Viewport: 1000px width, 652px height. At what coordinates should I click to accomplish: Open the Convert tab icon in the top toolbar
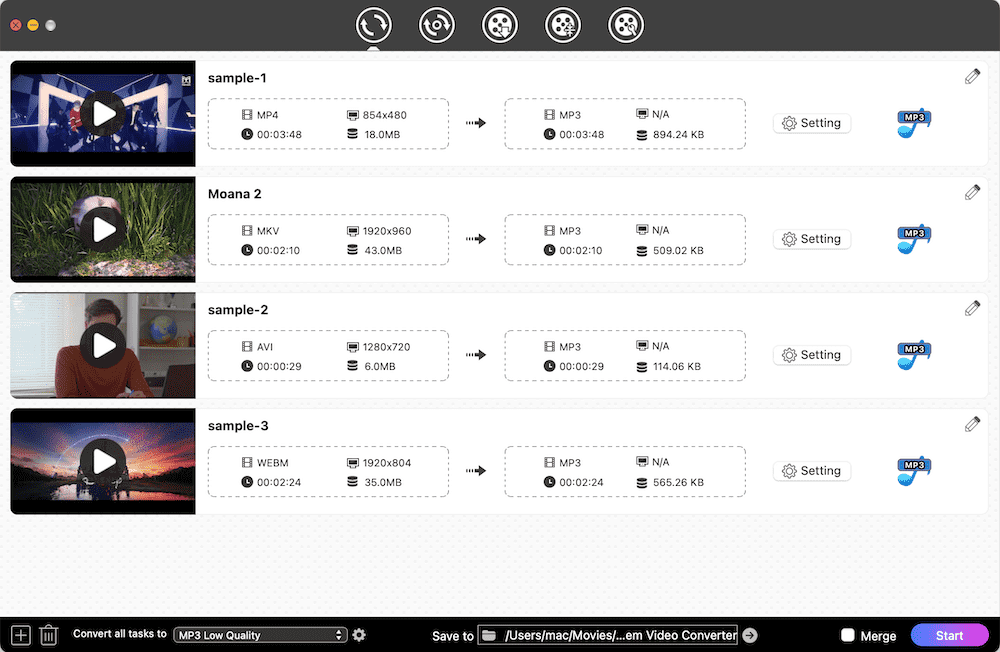click(373, 26)
